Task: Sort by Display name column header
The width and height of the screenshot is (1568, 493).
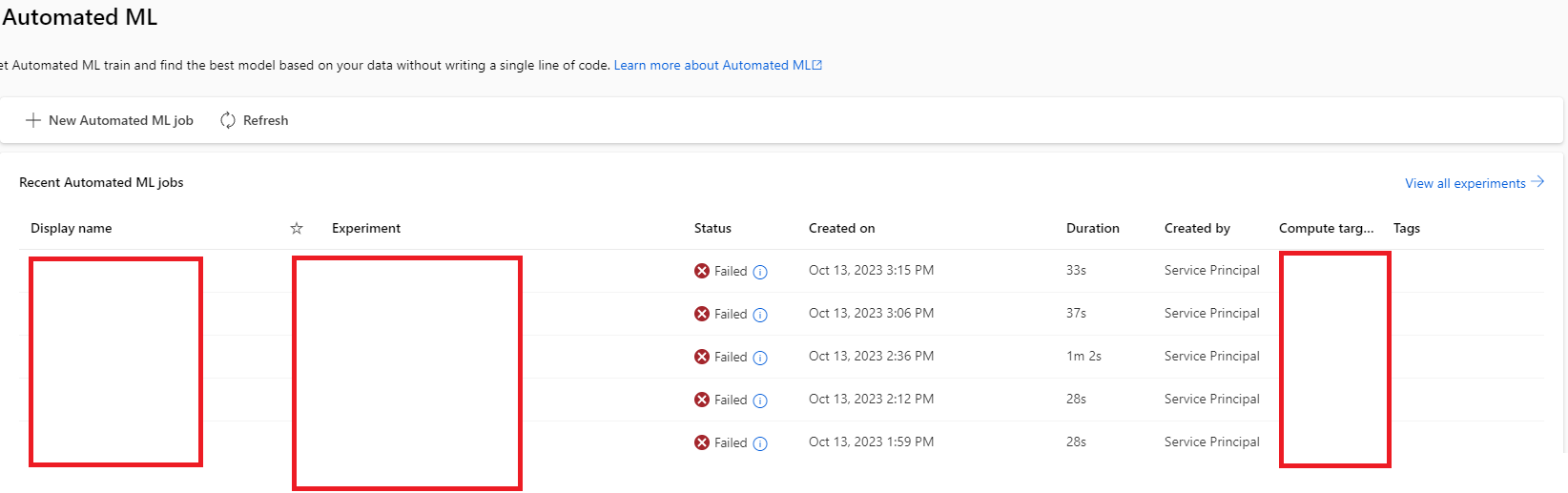Action: click(72, 228)
